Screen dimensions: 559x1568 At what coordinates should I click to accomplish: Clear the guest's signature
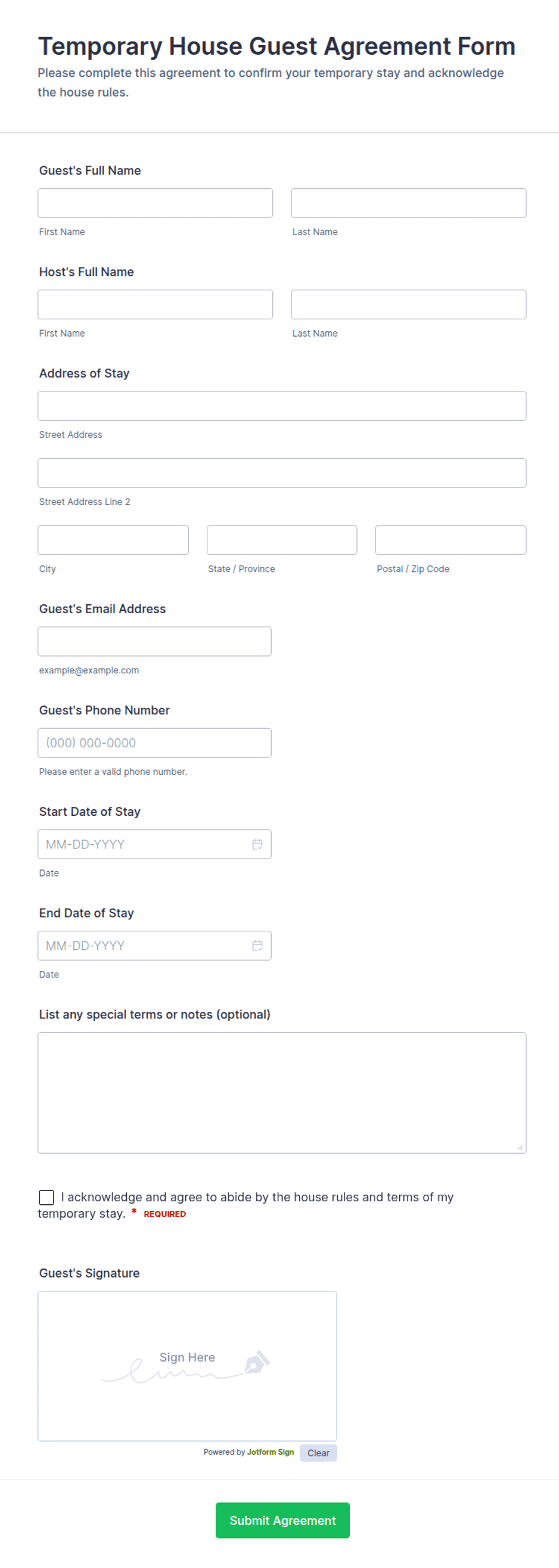point(318,1453)
